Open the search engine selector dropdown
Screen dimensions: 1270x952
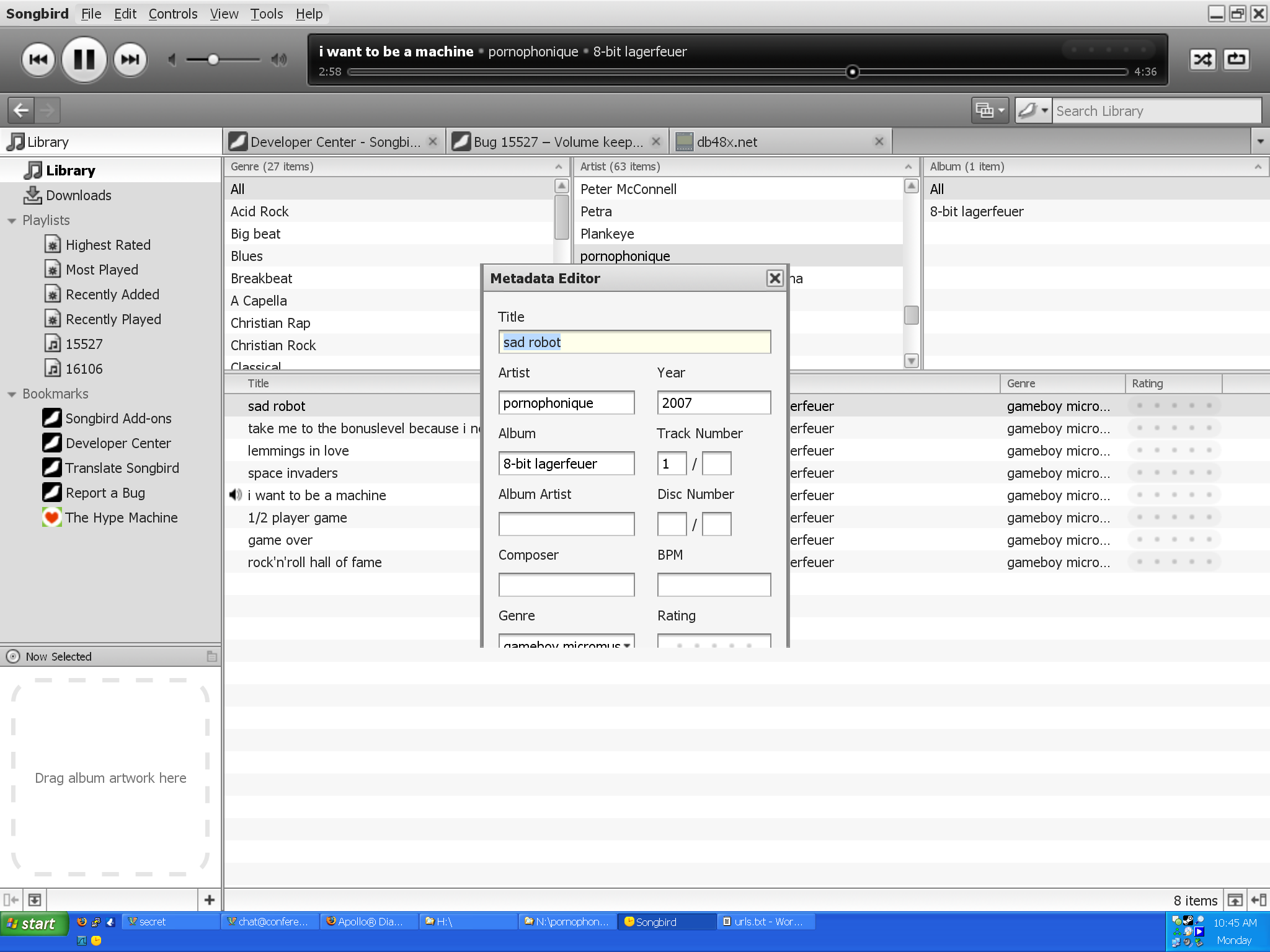(1033, 110)
